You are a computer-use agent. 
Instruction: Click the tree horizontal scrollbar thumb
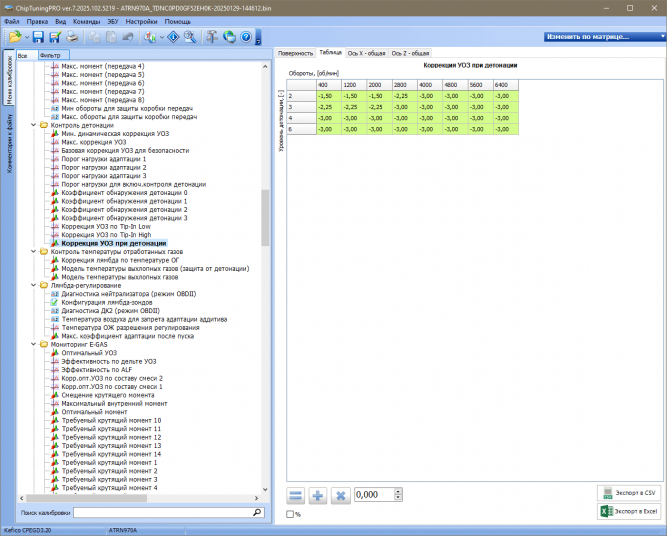click(86, 498)
